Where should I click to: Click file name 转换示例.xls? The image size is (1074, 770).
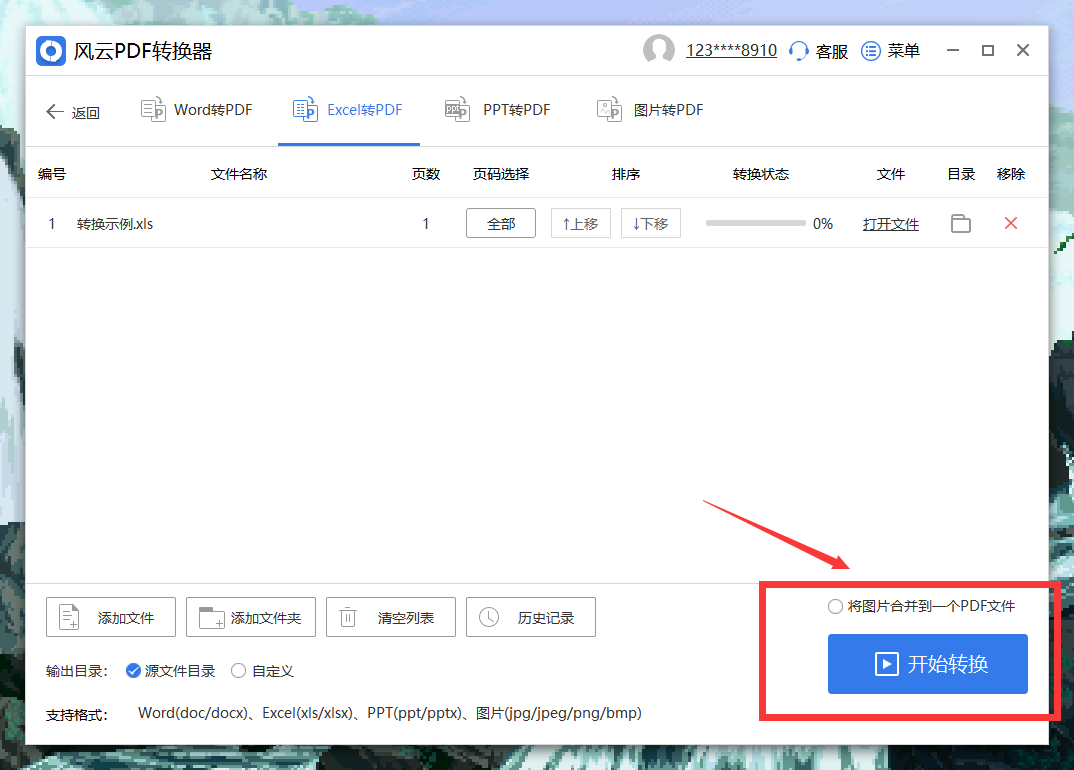point(114,224)
